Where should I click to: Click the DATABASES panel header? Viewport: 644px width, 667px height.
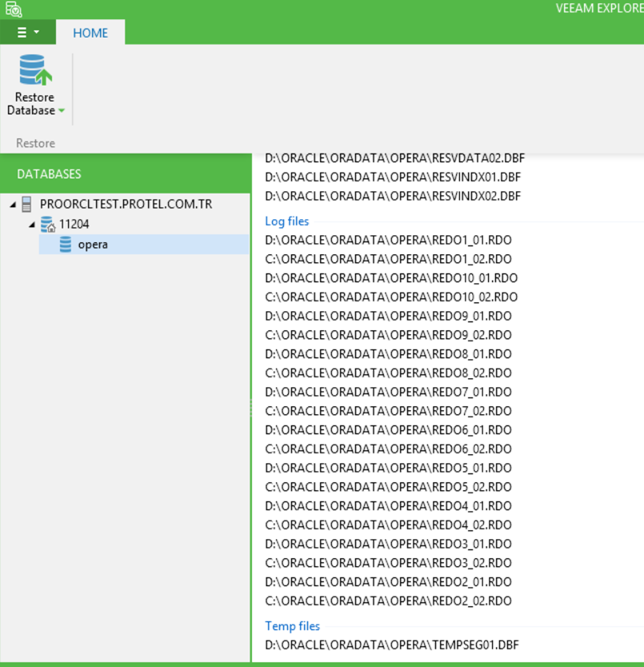coord(50,174)
